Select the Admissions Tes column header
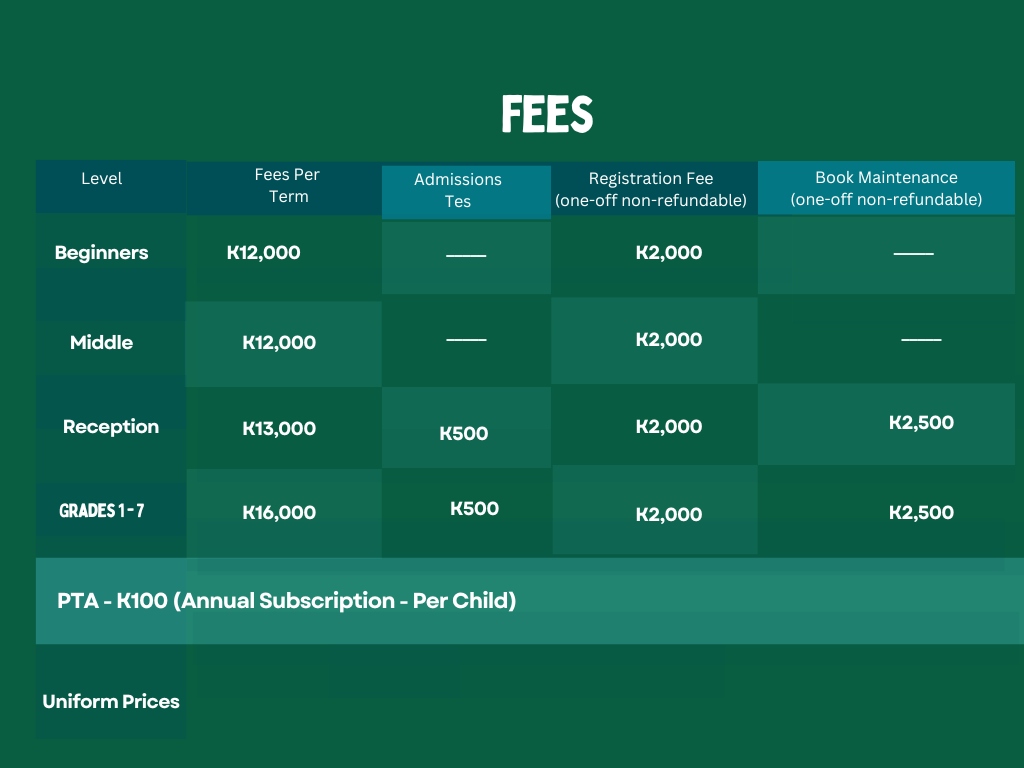This screenshot has height=768, width=1024. click(x=458, y=190)
